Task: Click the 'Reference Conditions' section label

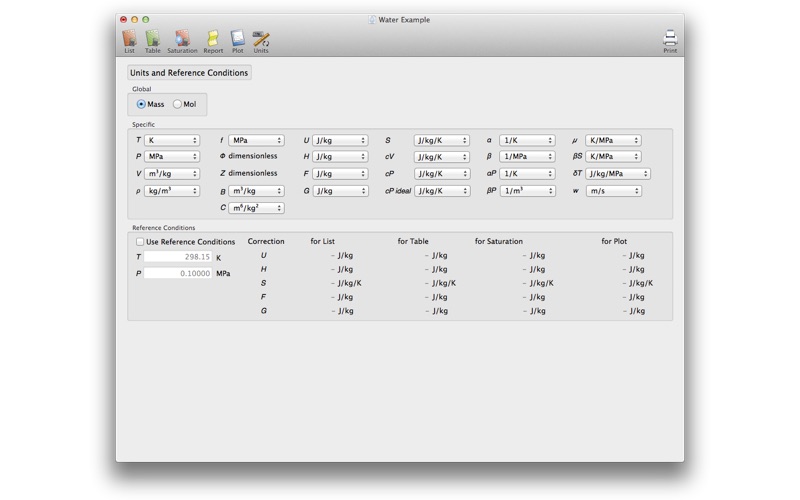Action: pyautogui.click(x=163, y=228)
